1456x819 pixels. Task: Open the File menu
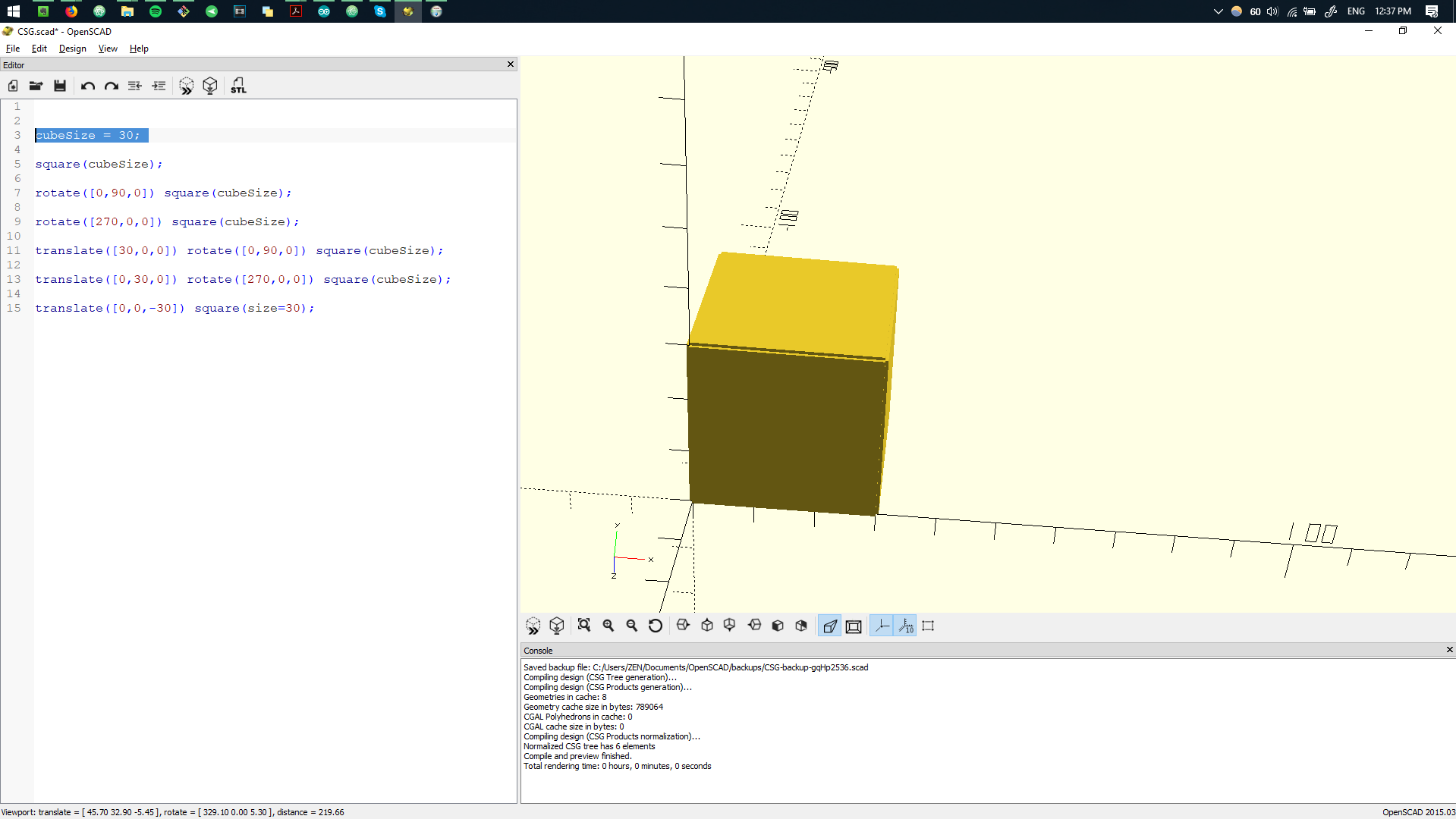(x=13, y=49)
